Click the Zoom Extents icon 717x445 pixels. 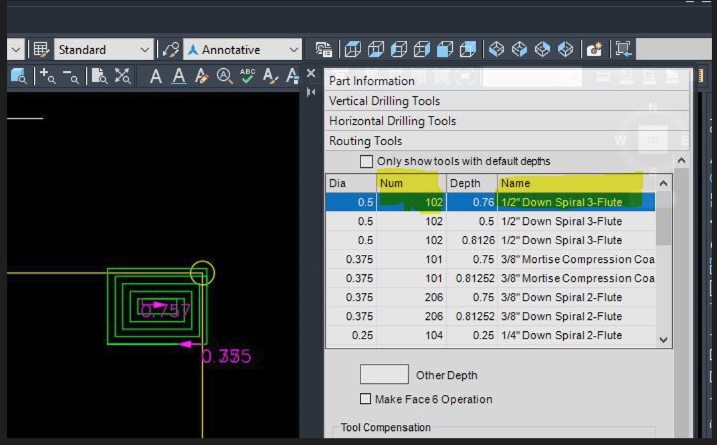(122, 76)
